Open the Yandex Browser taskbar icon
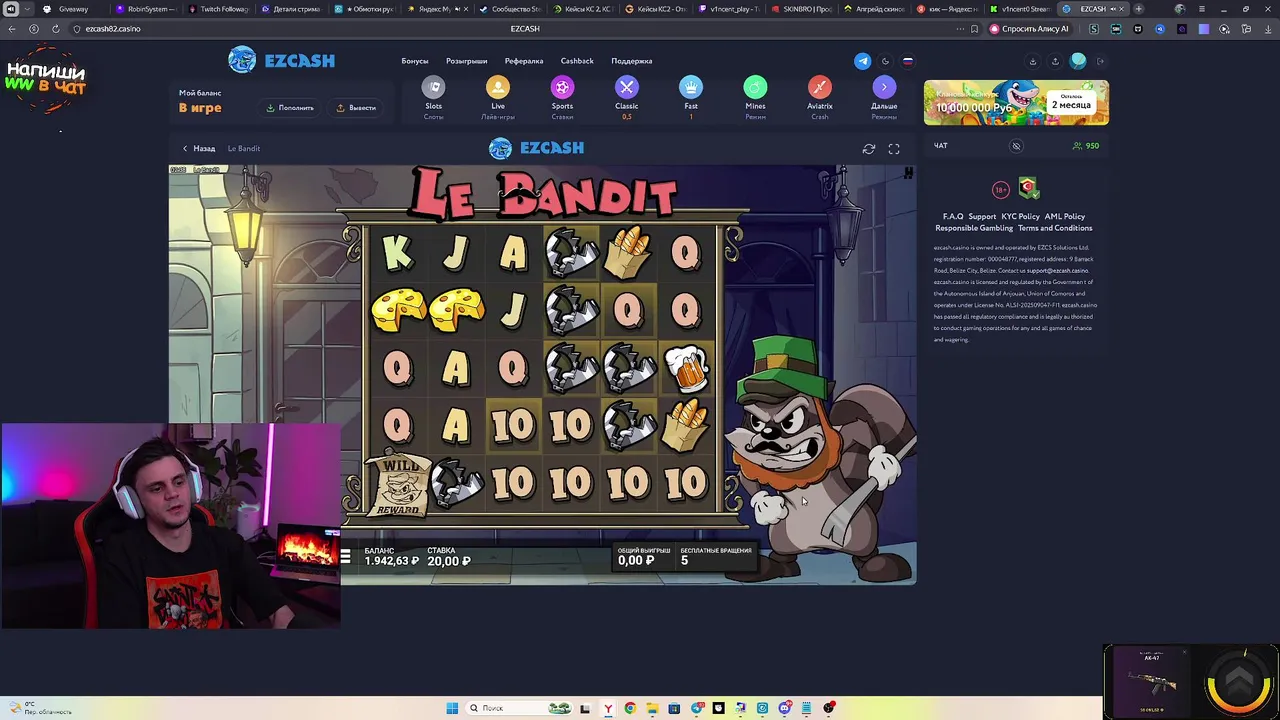This screenshot has height=720, width=1280. (x=608, y=708)
